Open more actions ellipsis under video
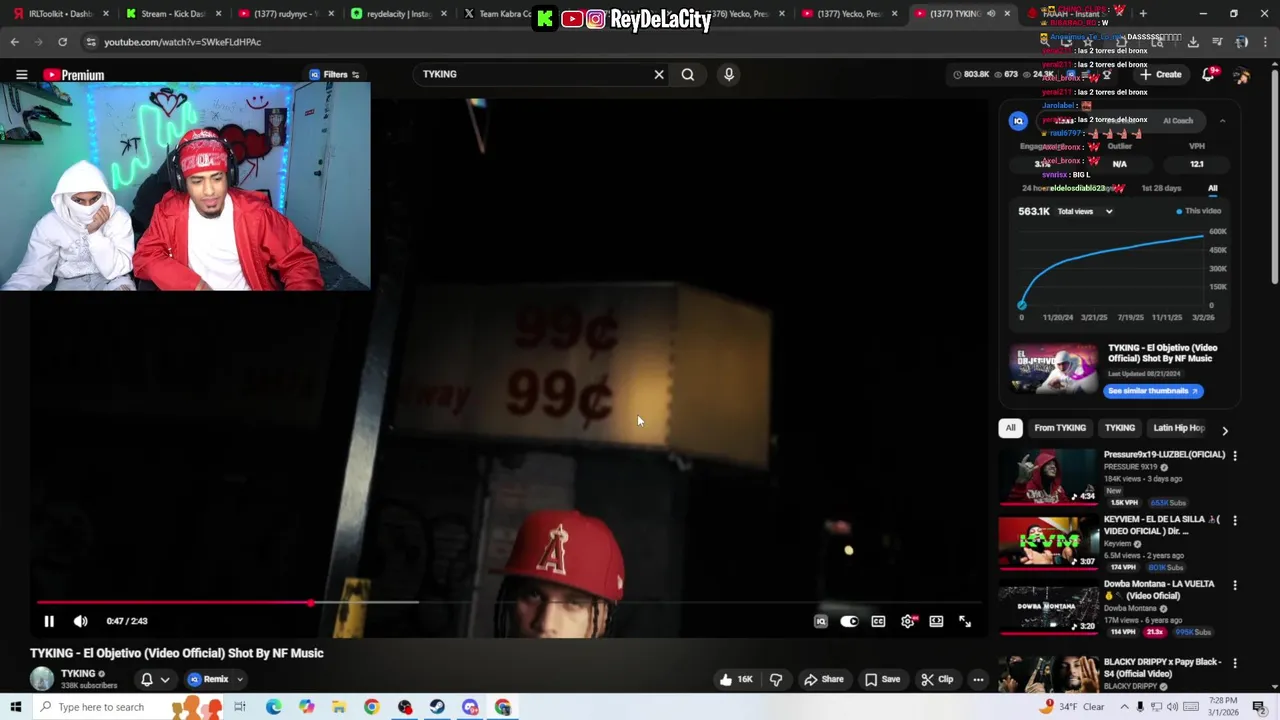Image resolution: width=1280 pixels, height=720 pixels. (978, 679)
